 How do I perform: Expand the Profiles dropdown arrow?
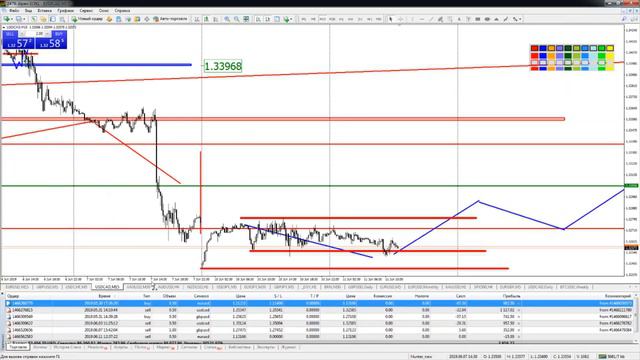click(24, 19)
